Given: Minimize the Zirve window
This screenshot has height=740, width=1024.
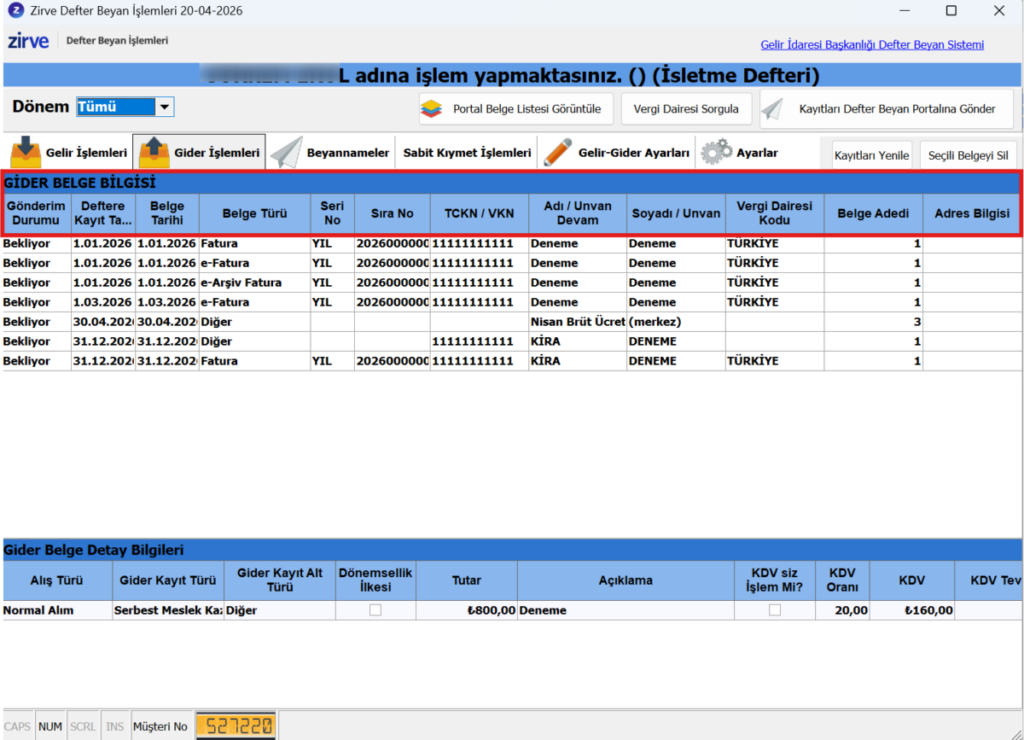Looking at the screenshot, I should [904, 10].
